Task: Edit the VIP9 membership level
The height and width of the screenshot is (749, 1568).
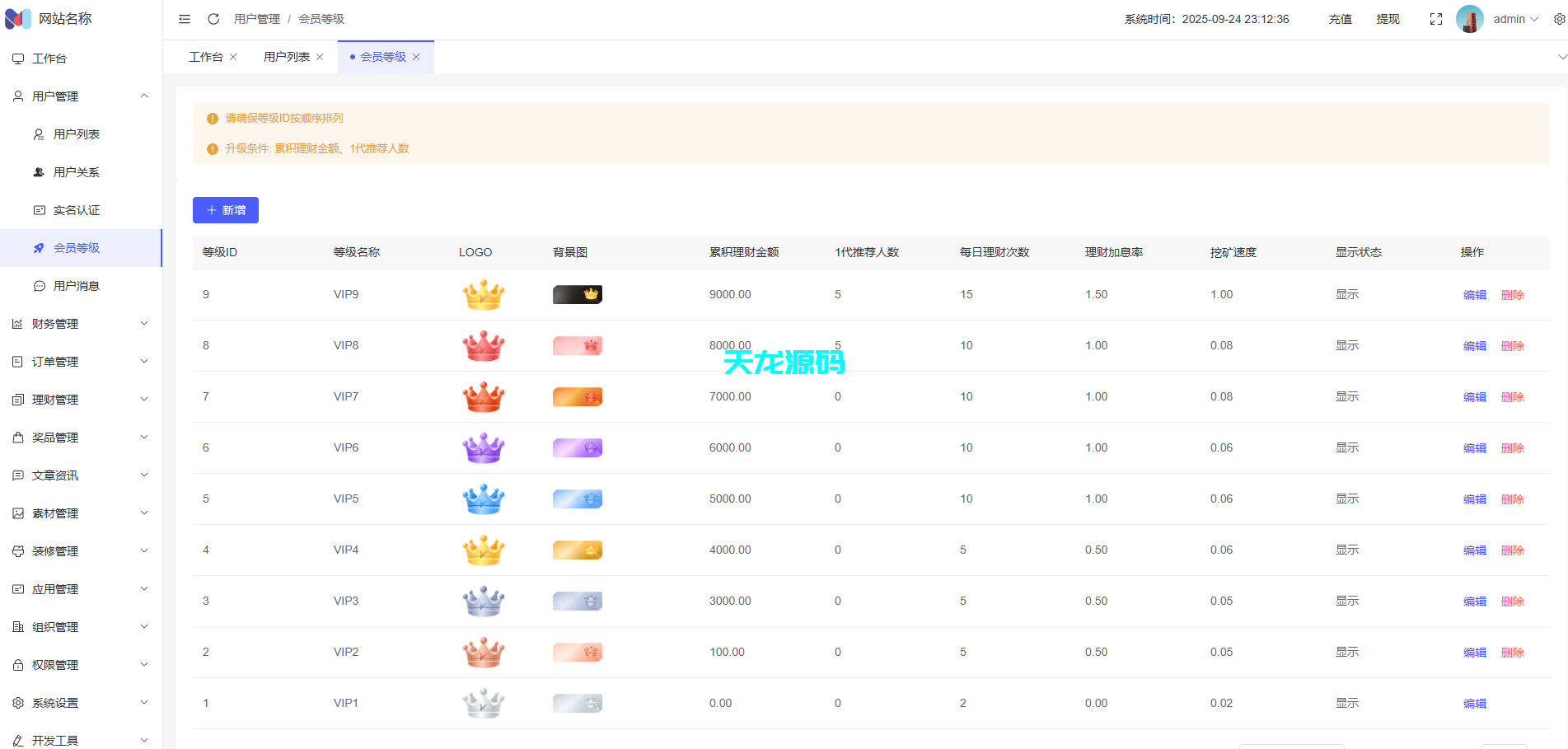Action: pyautogui.click(x=1474, y=294)
